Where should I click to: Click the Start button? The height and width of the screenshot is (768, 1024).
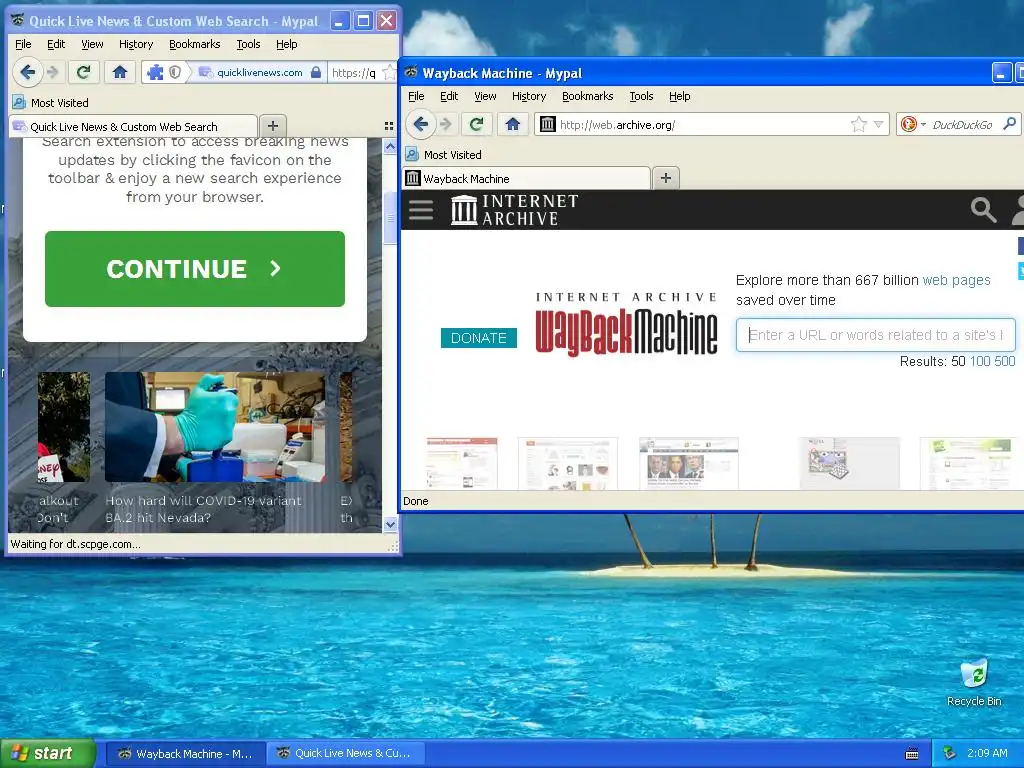[x=48, y=754]
